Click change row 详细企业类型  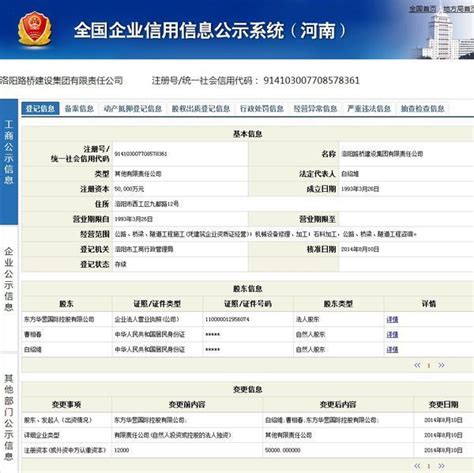(x=42, y=435)
